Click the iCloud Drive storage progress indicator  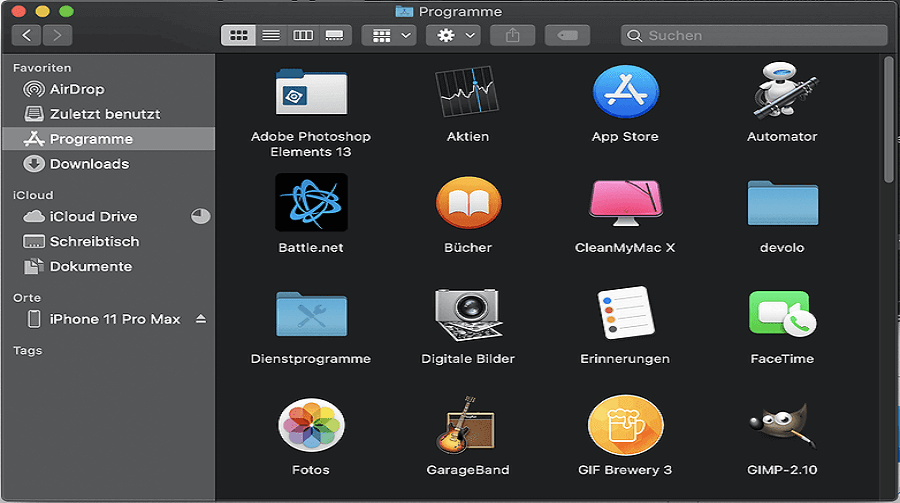[x=200, y=216]
